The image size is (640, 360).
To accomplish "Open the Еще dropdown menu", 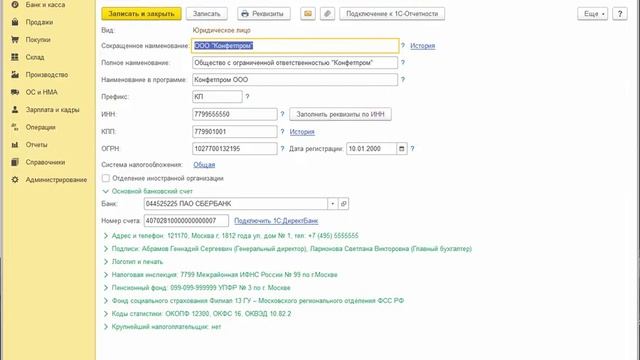I will [593, 13].
